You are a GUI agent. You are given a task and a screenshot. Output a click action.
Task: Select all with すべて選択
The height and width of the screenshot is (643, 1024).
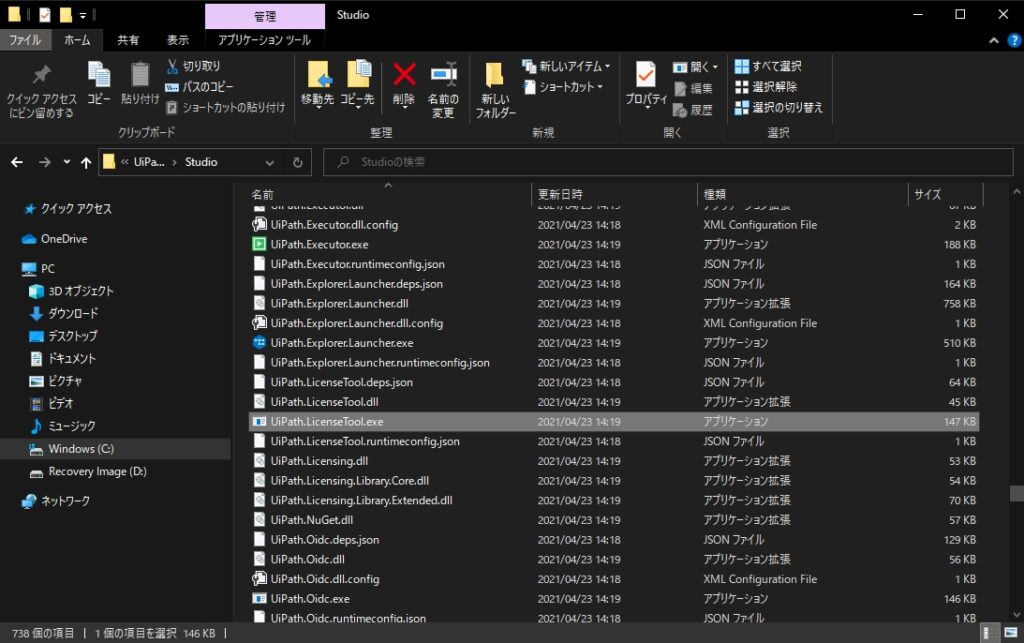tap(768, 66)
